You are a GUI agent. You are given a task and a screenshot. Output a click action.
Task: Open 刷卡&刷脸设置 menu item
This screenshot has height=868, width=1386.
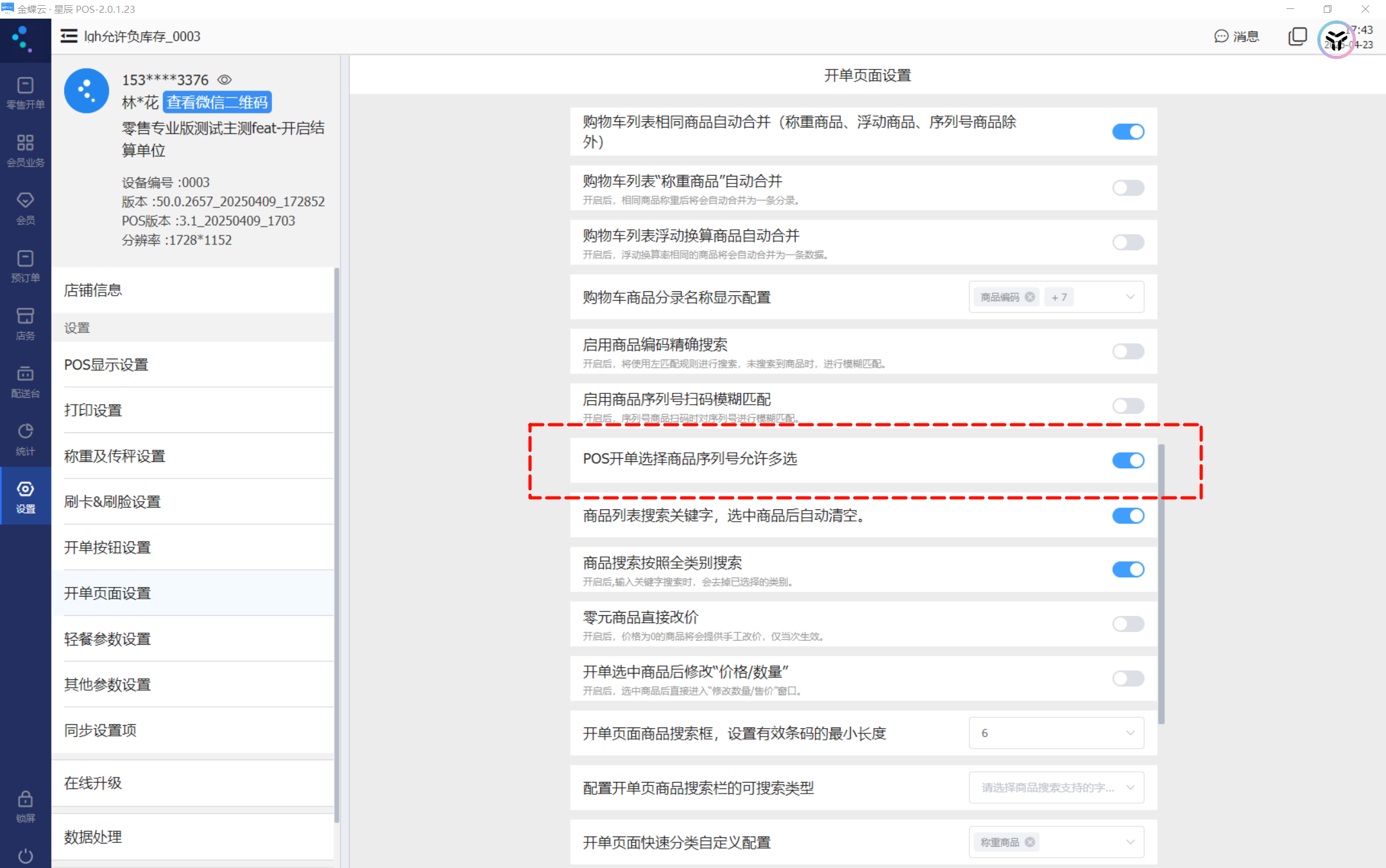click(193, 502)
